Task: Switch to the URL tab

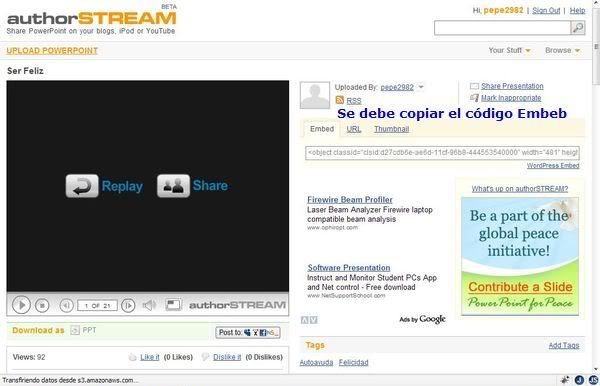Action: pyautogui.click(x=354, y=129)
